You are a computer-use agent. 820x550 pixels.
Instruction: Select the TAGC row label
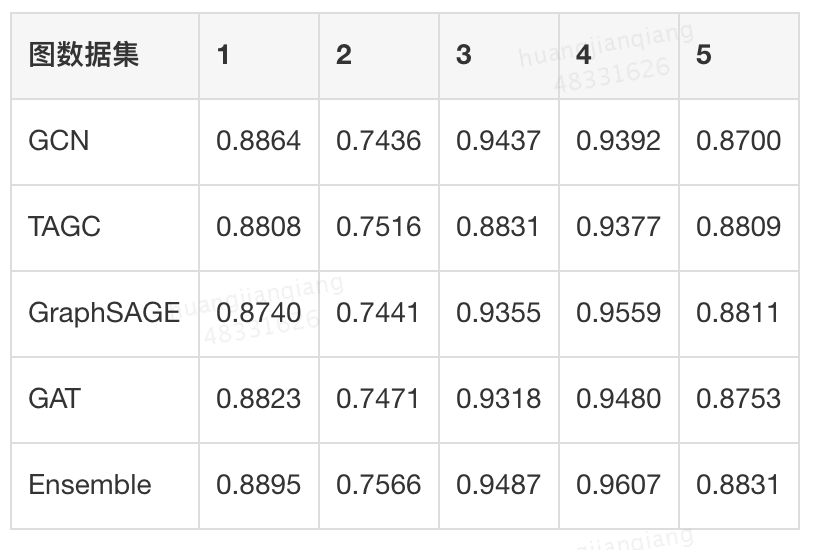point(65,227)
